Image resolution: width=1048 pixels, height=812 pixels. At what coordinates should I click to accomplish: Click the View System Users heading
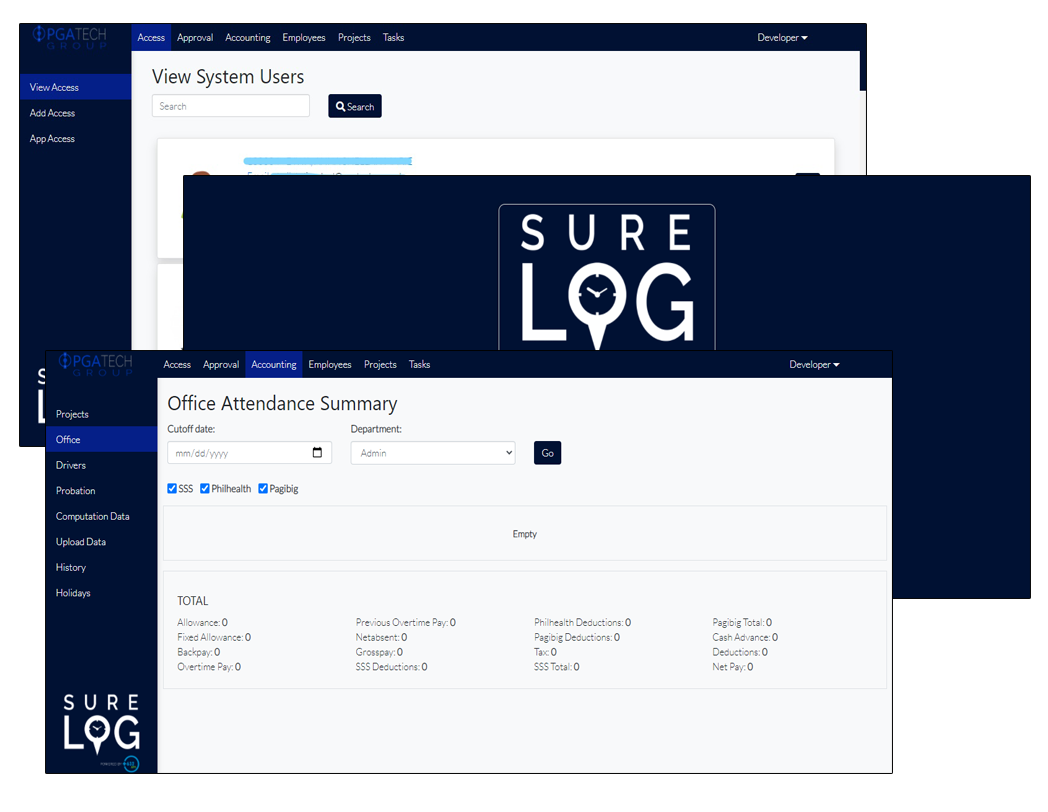(x=228, y=77)
